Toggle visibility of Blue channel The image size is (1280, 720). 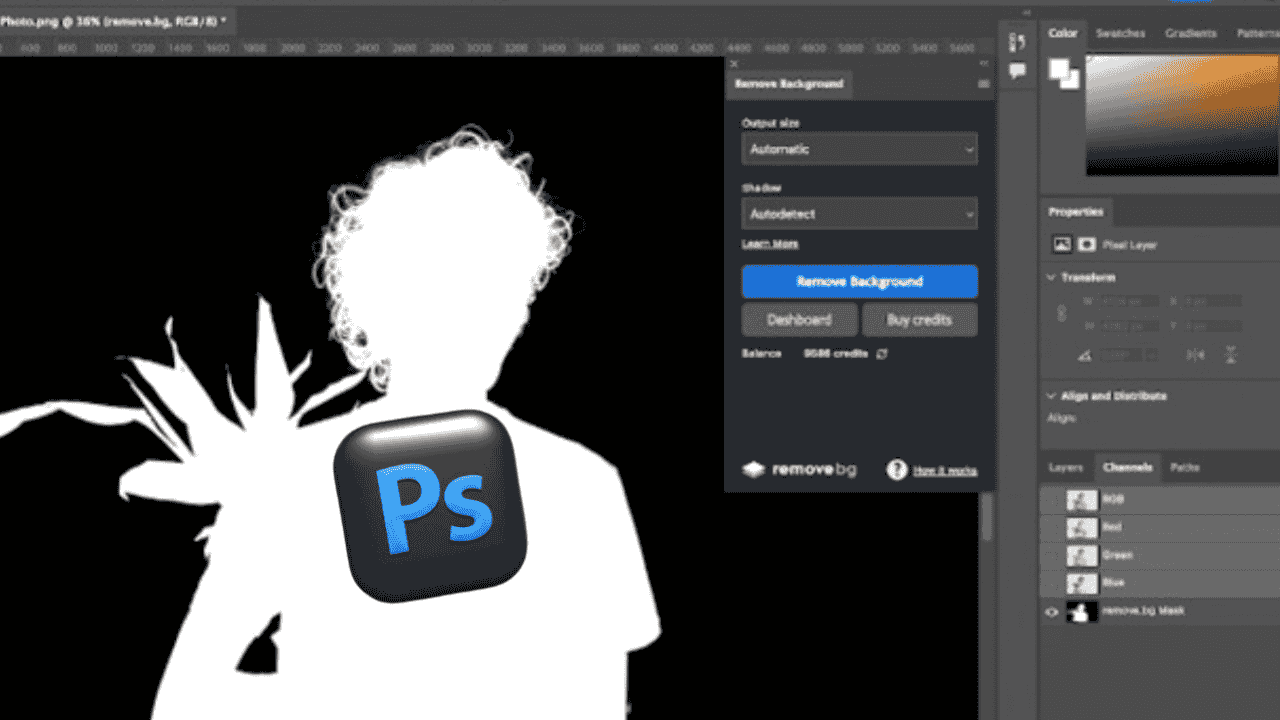1051,582
